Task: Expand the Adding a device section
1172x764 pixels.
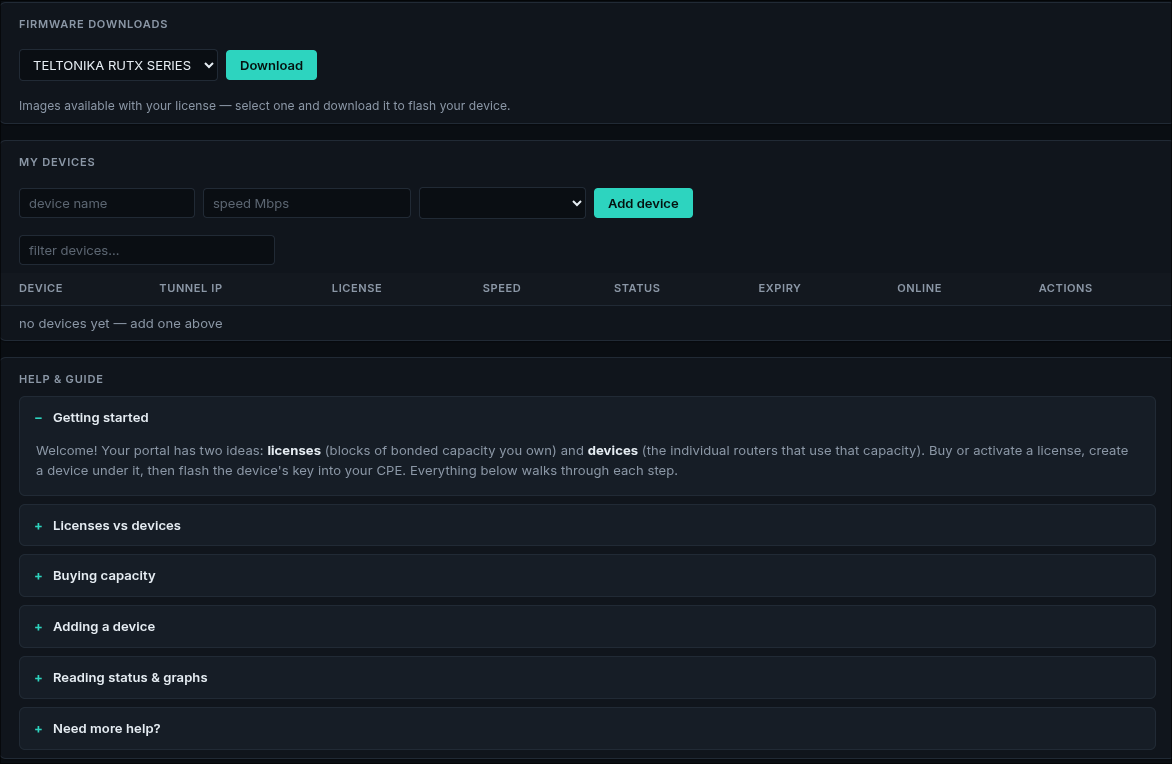Action: [587, 626]
